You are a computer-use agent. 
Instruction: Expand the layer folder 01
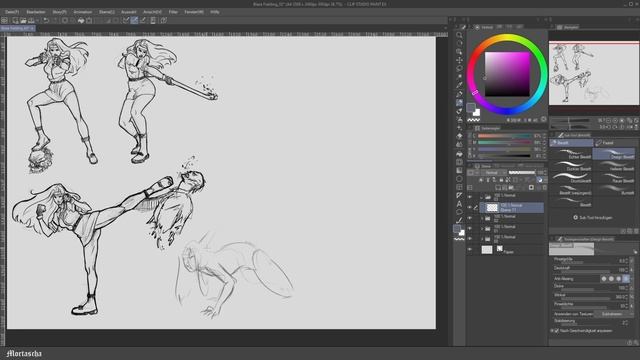pos(482,229)
